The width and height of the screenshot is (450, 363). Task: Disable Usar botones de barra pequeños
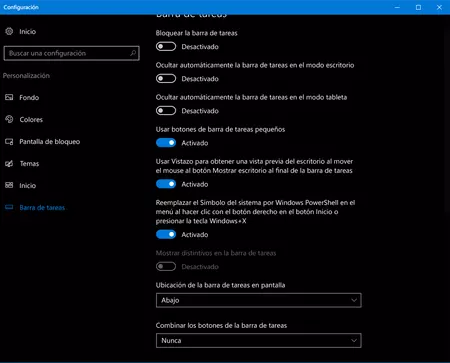point(166,143)
